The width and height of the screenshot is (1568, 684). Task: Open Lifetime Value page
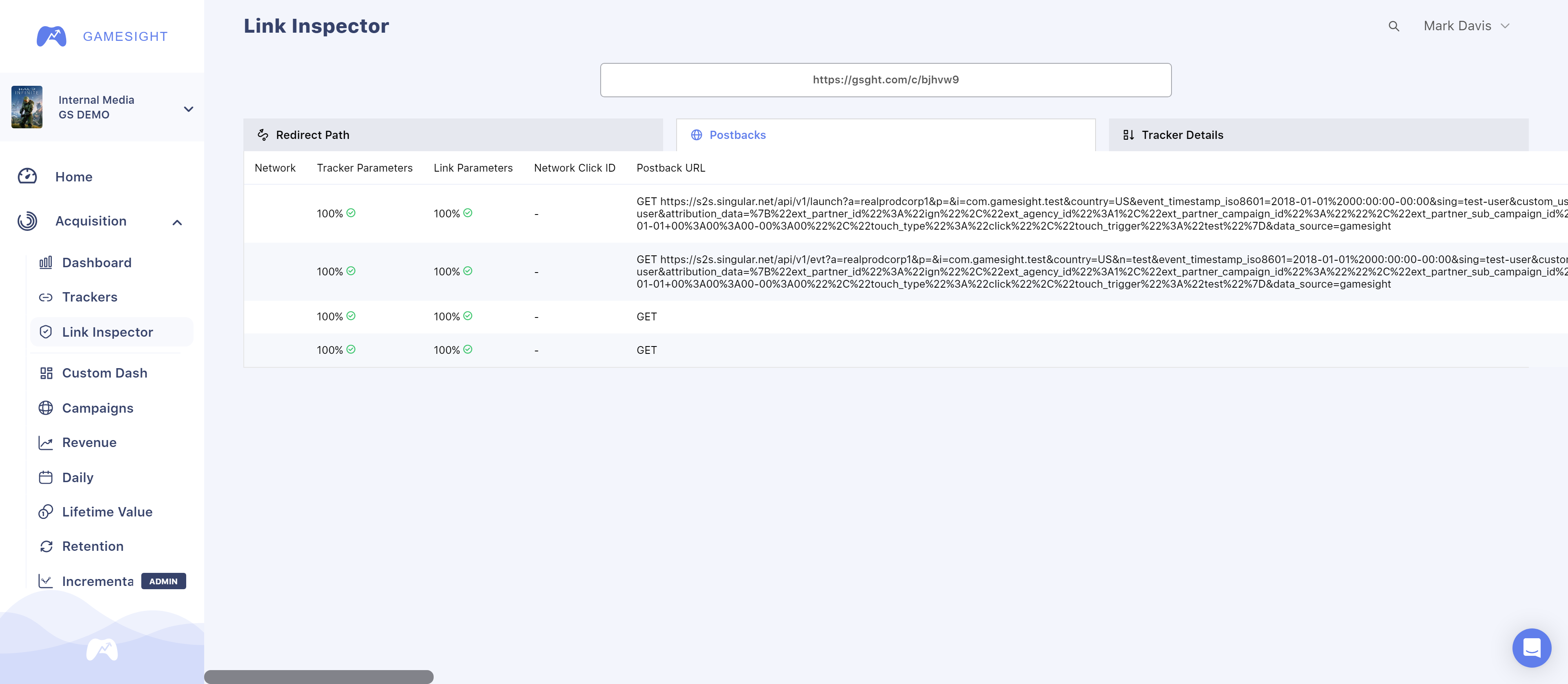pyautogui.click(x=107, y=512)
